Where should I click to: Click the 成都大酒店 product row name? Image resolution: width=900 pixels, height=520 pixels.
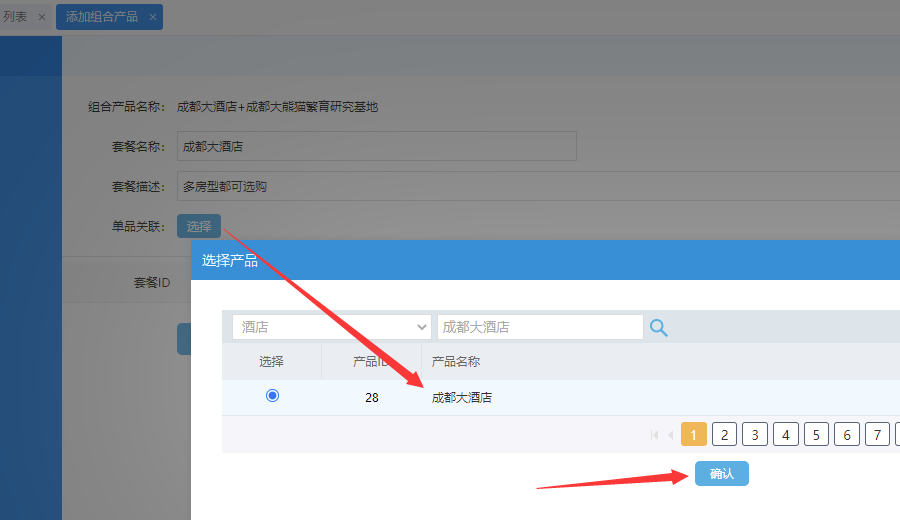pyautogui.click(x=462, y=397)
